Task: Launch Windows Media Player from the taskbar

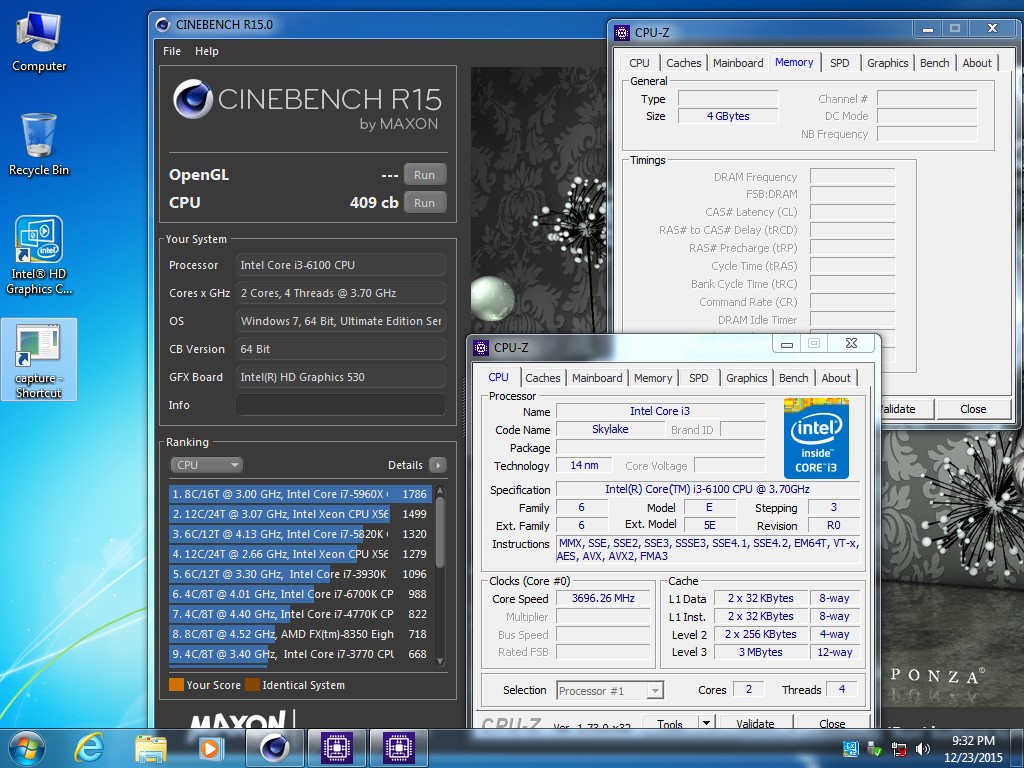Action: click(x=210, y=748)
